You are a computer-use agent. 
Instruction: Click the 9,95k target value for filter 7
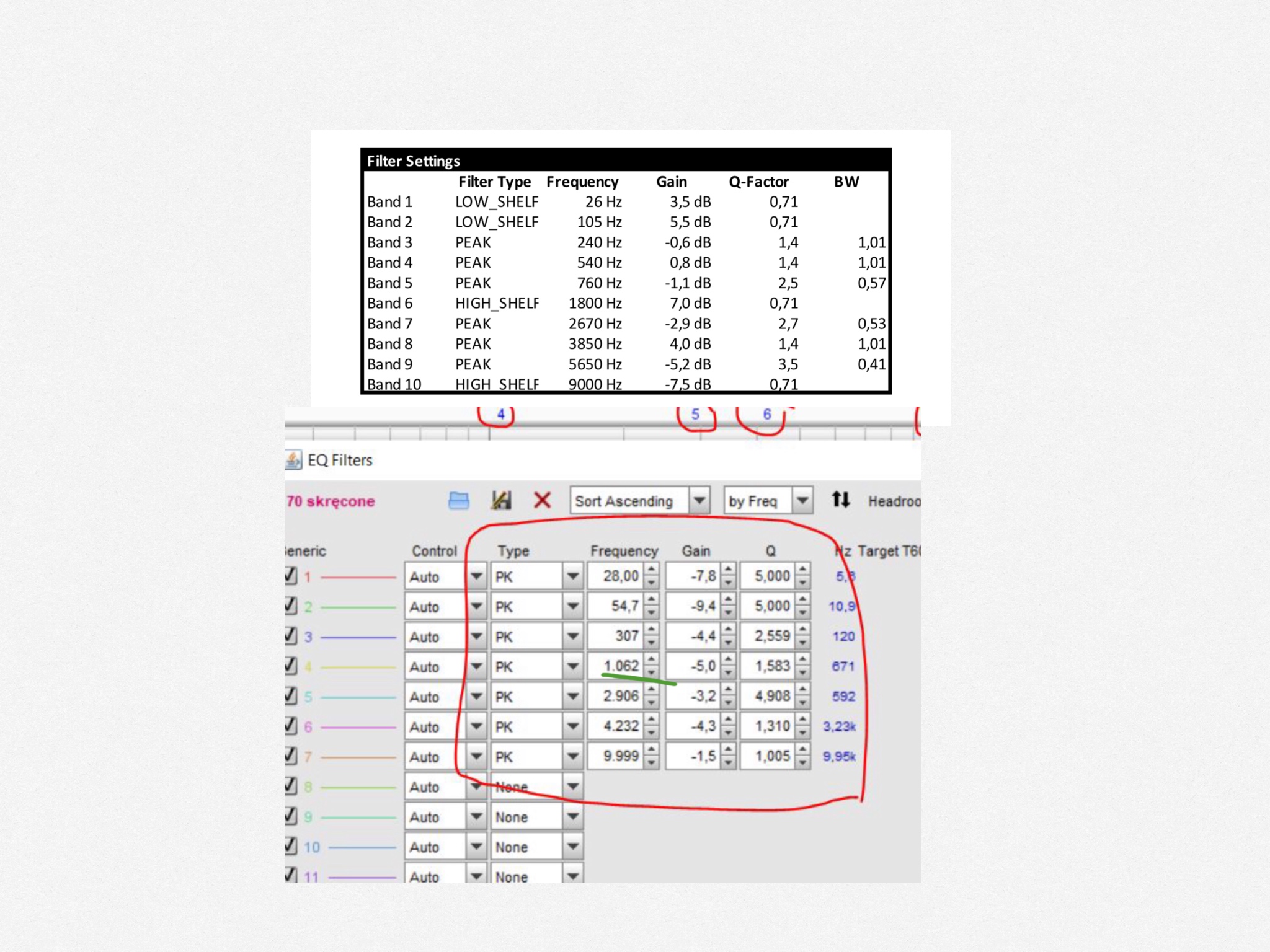point(840,756)
